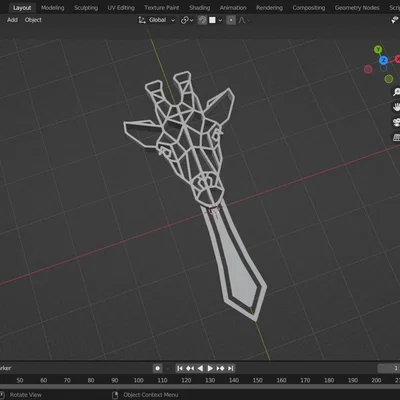Screen dimensions: 400x400
Task: Click the transform orientation axes icon
Action: 142,20
